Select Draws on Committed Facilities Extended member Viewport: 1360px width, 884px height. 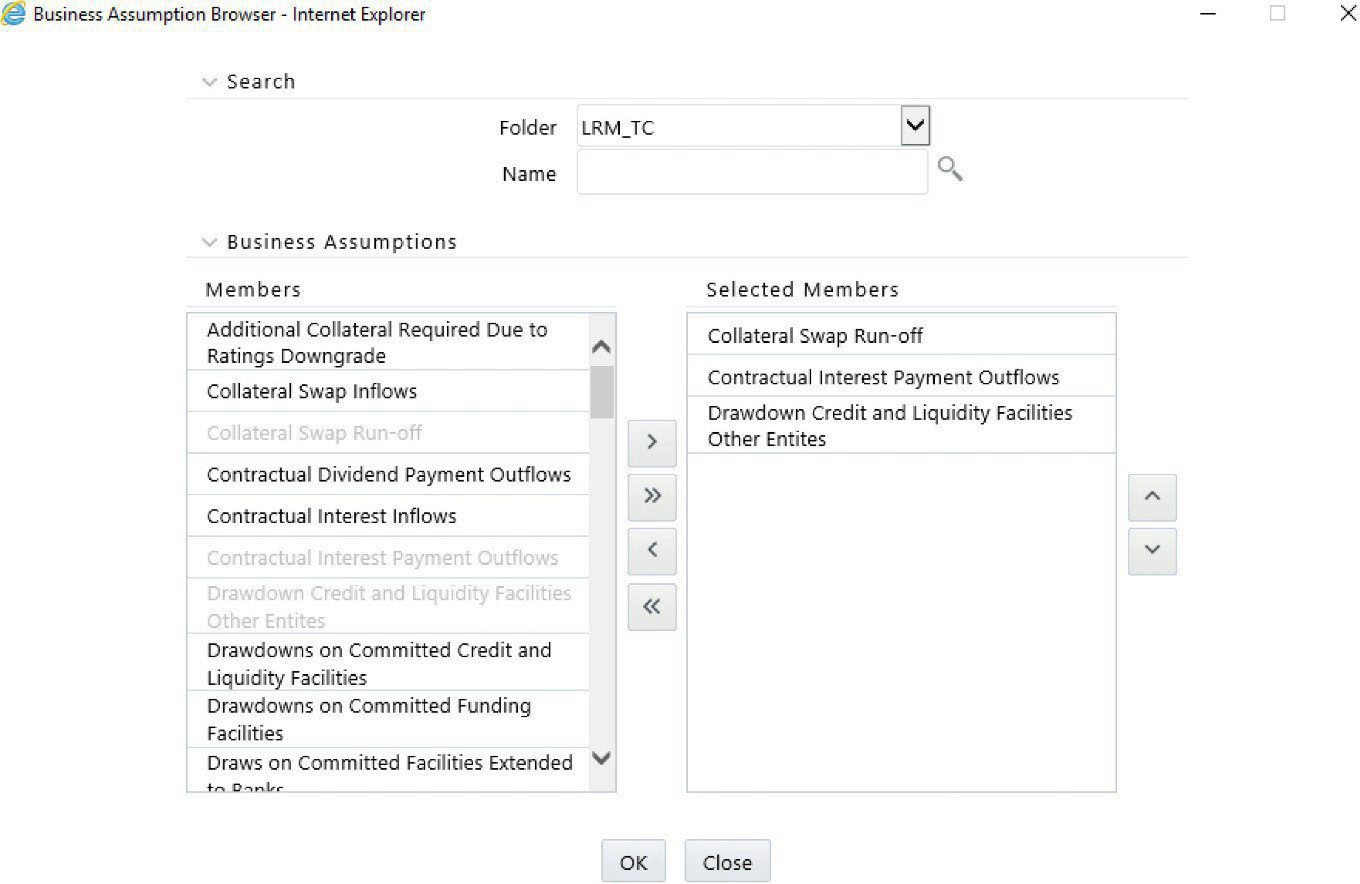coord(388,770)
